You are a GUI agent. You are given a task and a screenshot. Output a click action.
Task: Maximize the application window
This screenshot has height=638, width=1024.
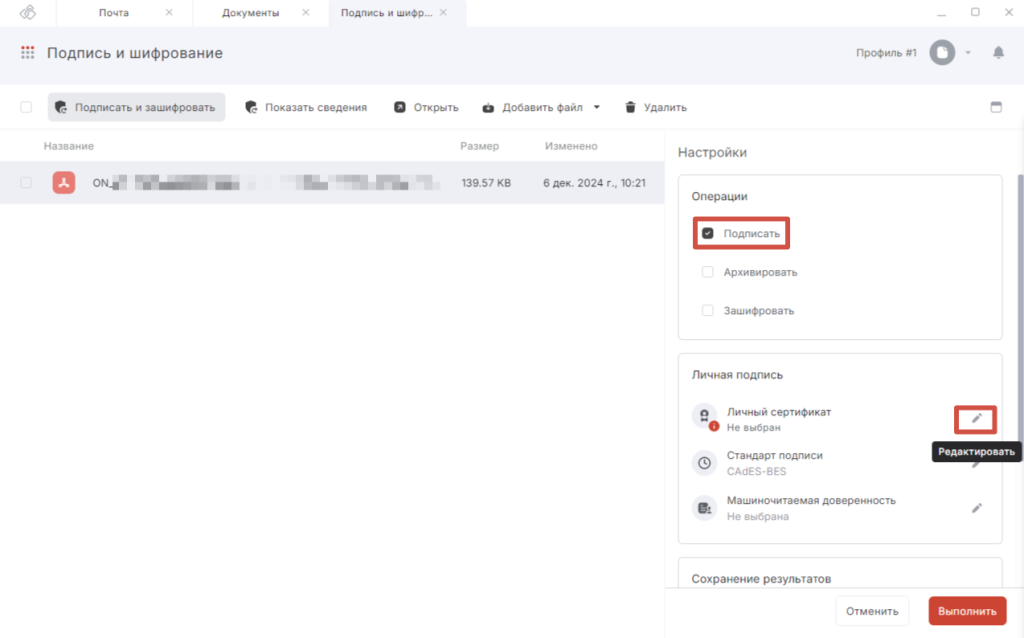click(975, 12)
